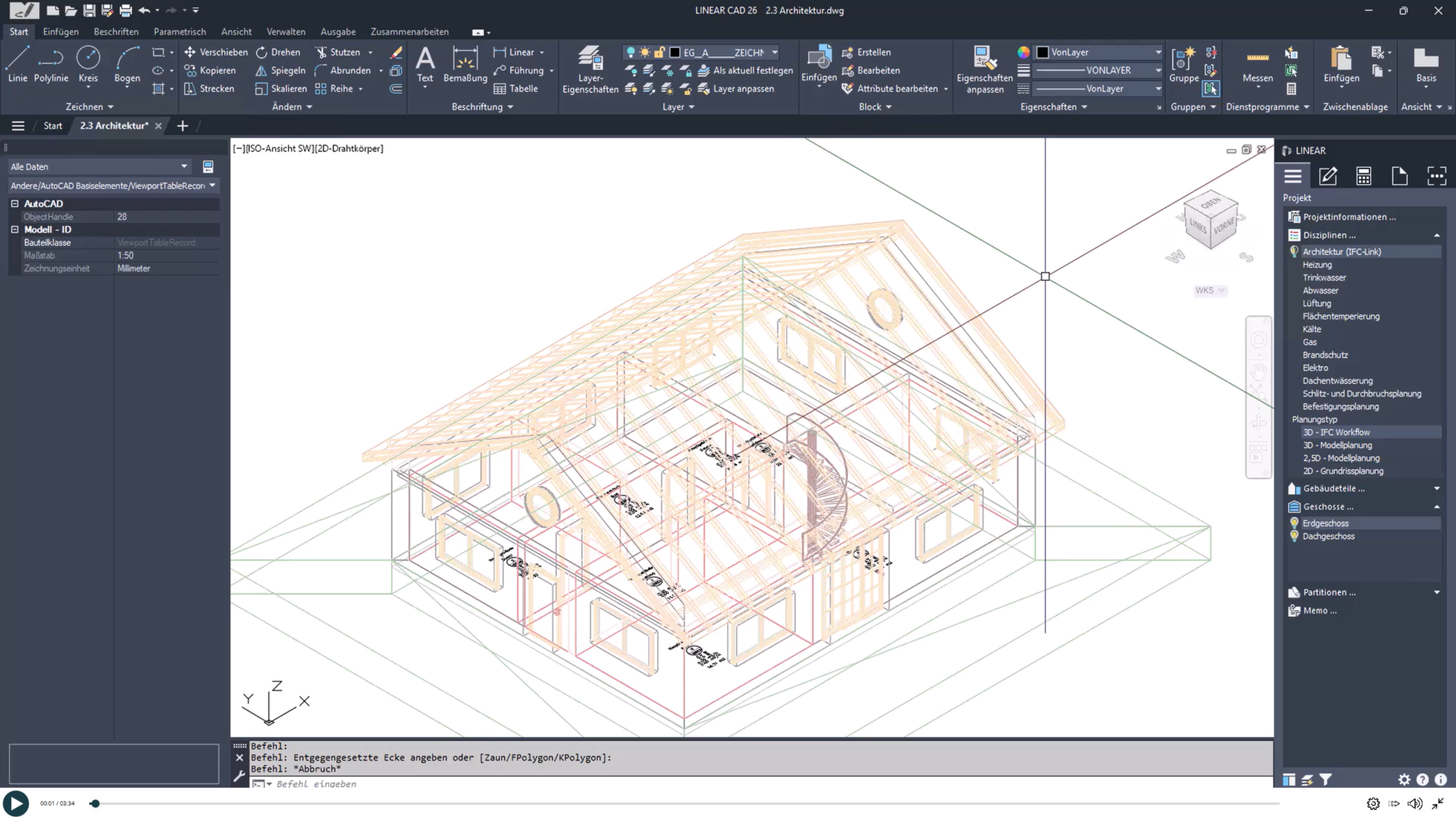Click Eigenschaften anpassen icon

984,70
